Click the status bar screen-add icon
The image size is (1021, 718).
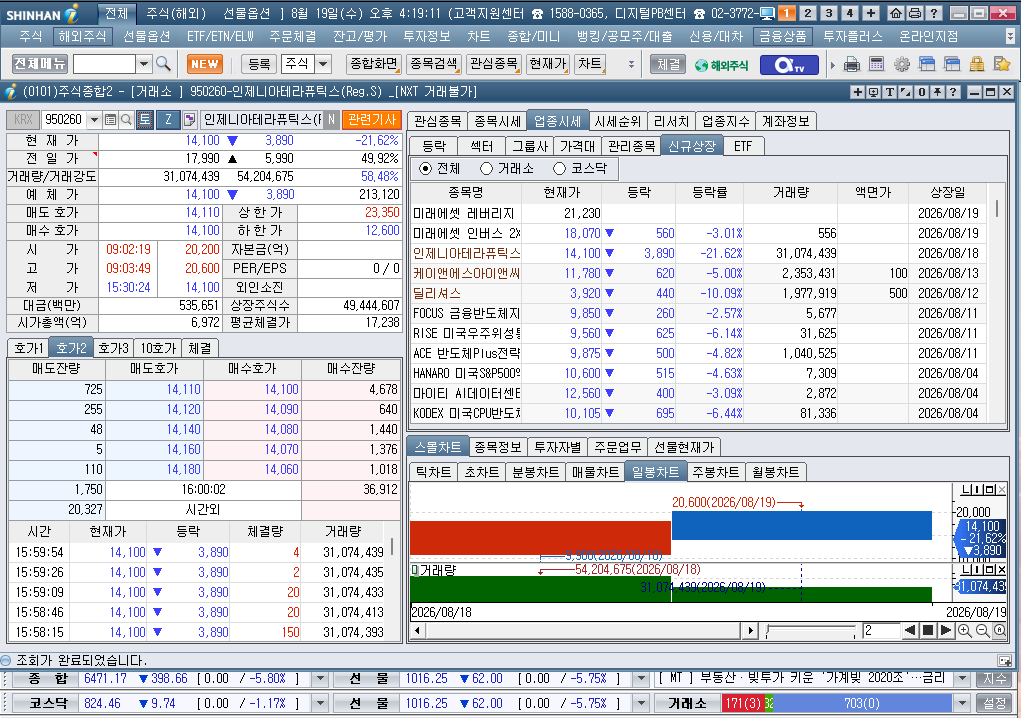pos(1004,660)
